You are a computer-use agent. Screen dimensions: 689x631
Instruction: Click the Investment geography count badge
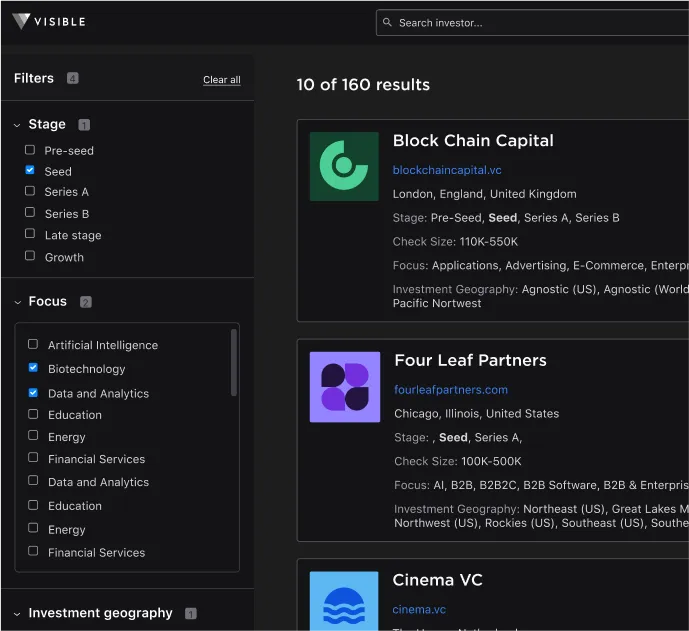pyautogui.click(x=191, y=613)
